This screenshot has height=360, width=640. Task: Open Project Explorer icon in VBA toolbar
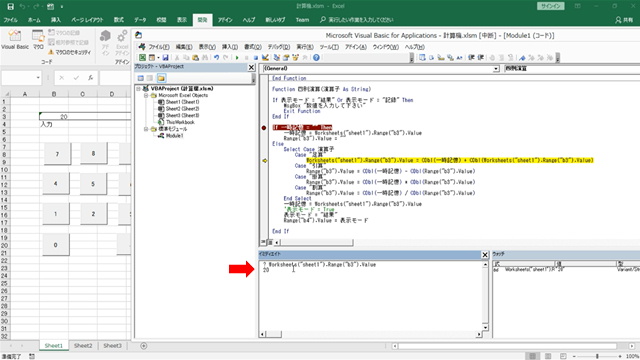[277, 58]
